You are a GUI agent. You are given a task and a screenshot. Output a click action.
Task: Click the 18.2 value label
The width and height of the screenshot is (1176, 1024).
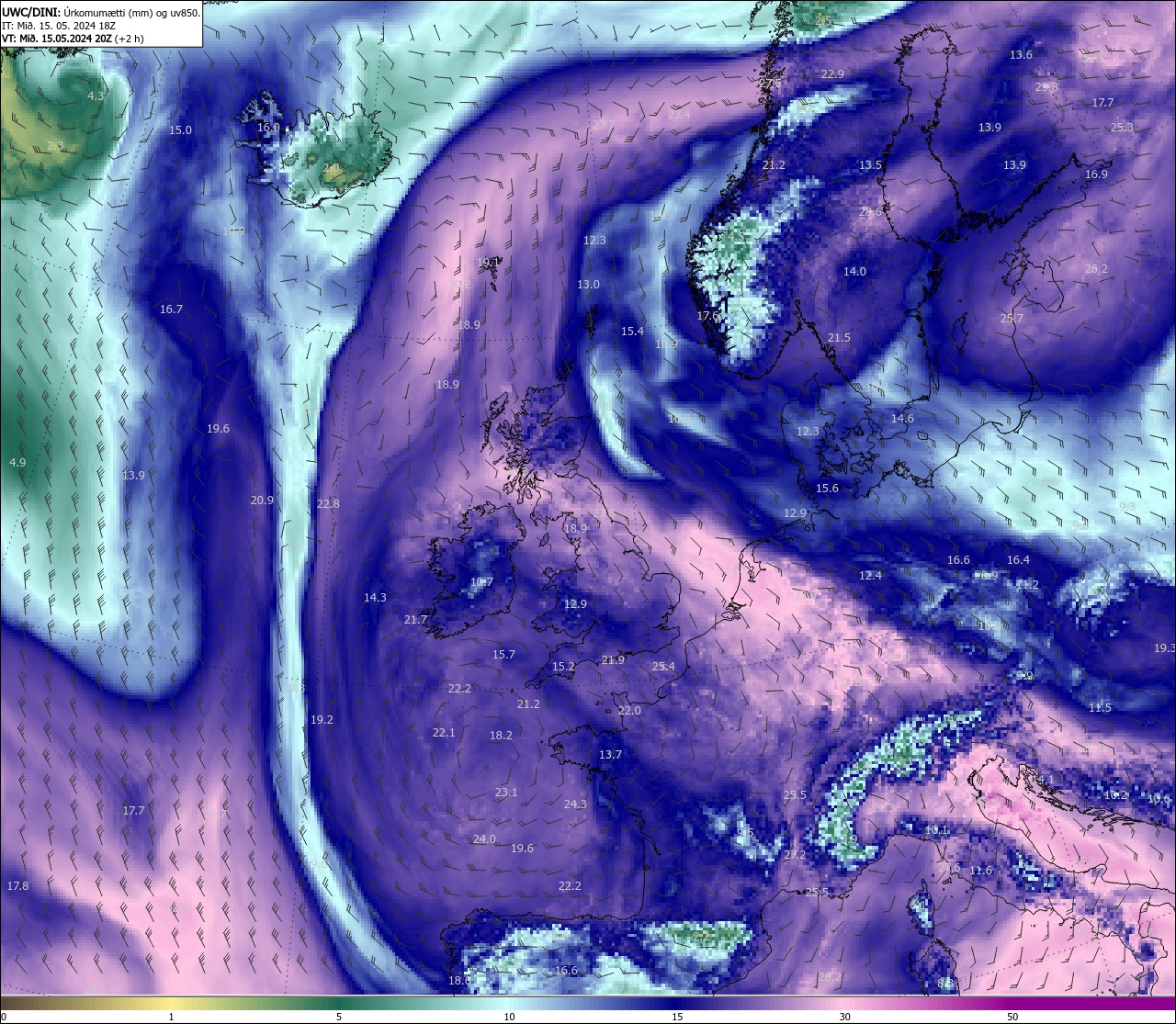pyautogui.click(x=501, y=735)
